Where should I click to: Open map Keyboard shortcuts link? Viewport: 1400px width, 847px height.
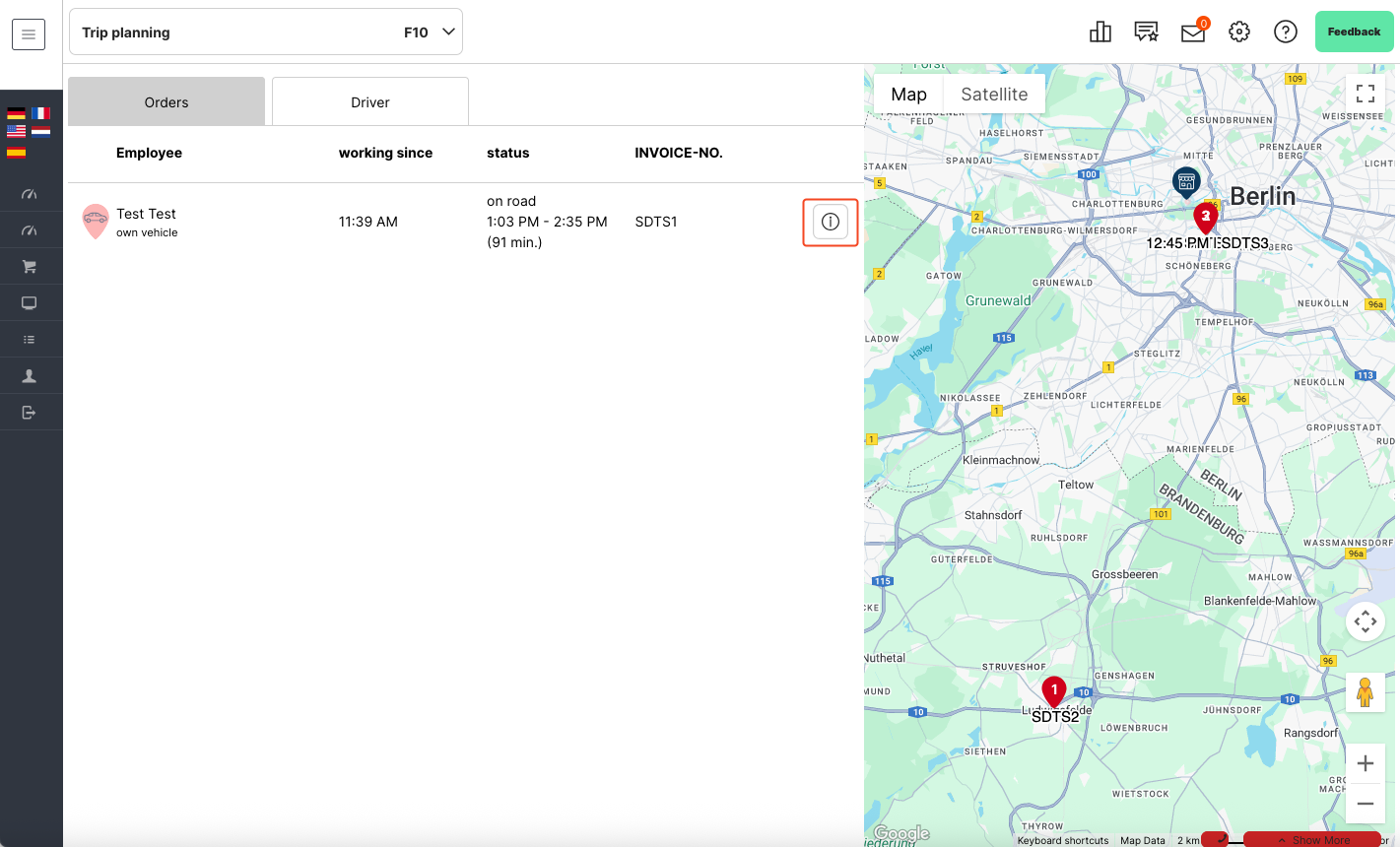[1063, 840]
